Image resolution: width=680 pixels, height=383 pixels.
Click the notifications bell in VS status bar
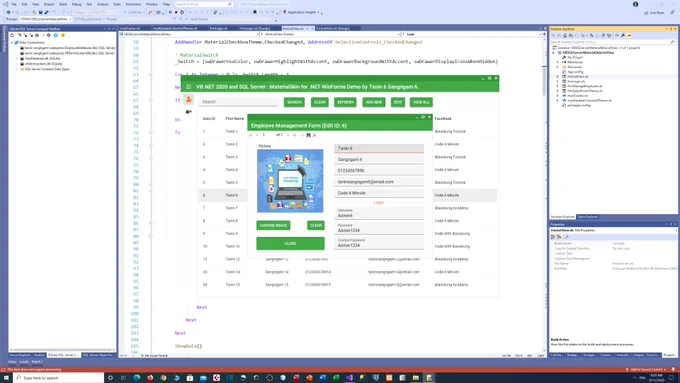coord(673,370)
